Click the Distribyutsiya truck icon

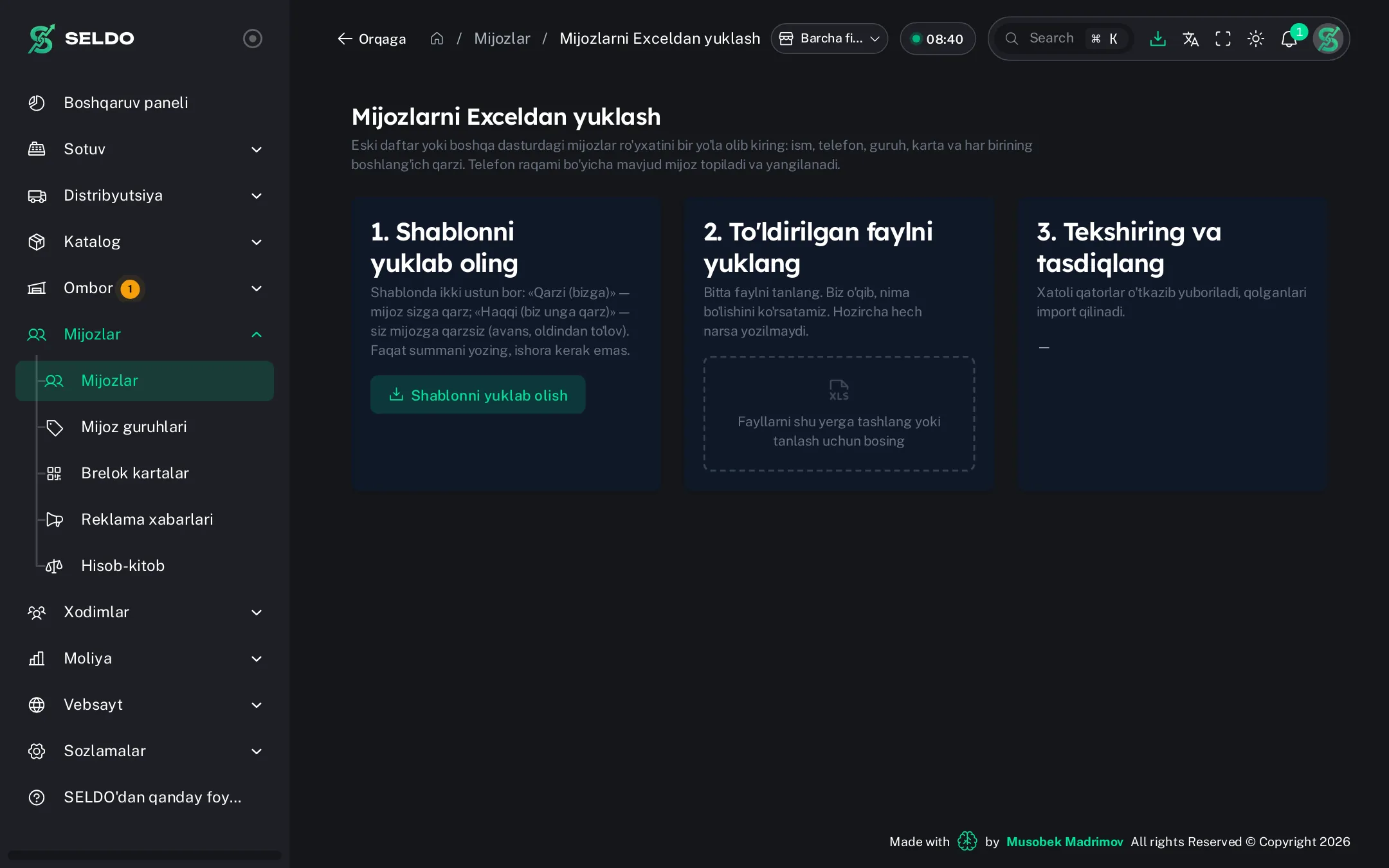tap(37, 195)
